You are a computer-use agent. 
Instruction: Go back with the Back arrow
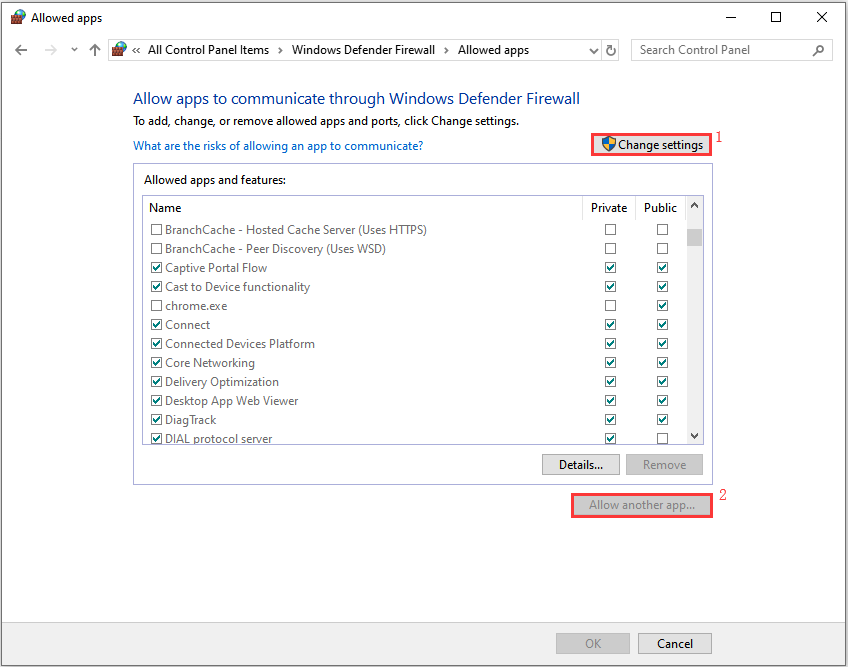(x=21, y=50)
